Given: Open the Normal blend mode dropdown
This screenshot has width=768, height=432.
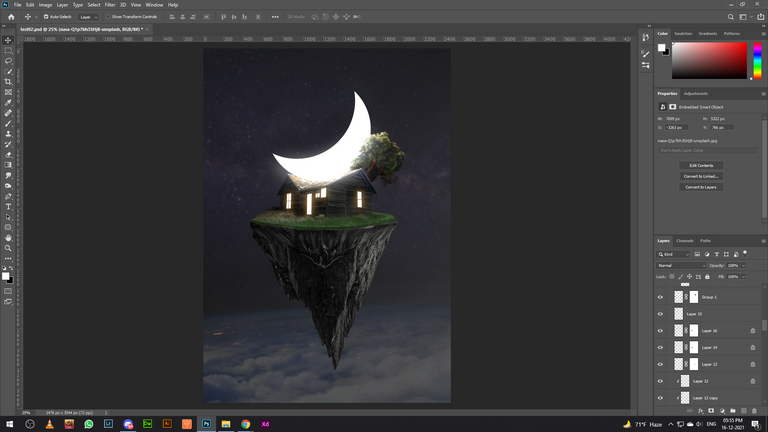Looking at the screenshot, I should (681, 265).
